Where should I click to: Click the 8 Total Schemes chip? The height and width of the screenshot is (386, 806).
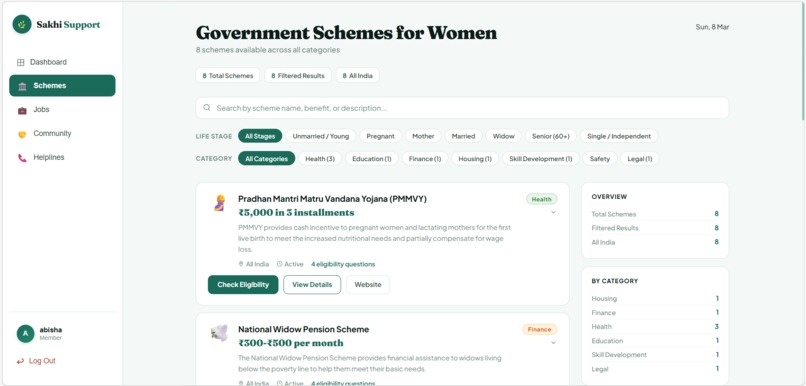click(228, 76)
